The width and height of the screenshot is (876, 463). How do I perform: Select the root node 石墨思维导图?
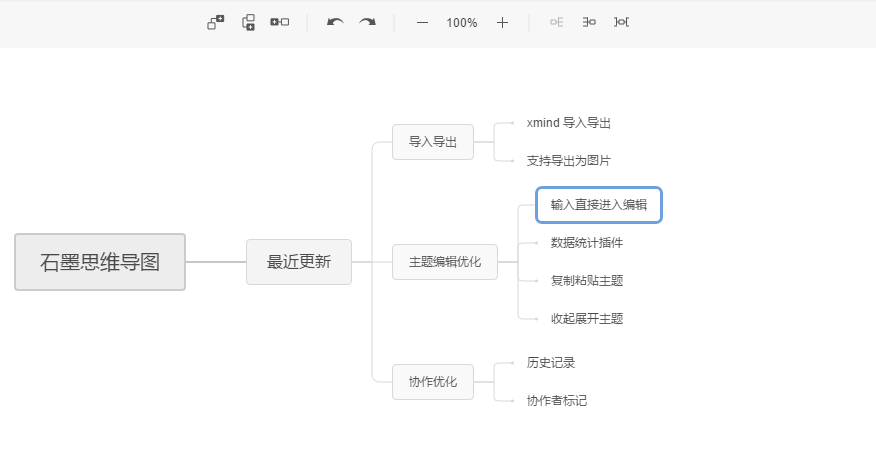[100, 262]
